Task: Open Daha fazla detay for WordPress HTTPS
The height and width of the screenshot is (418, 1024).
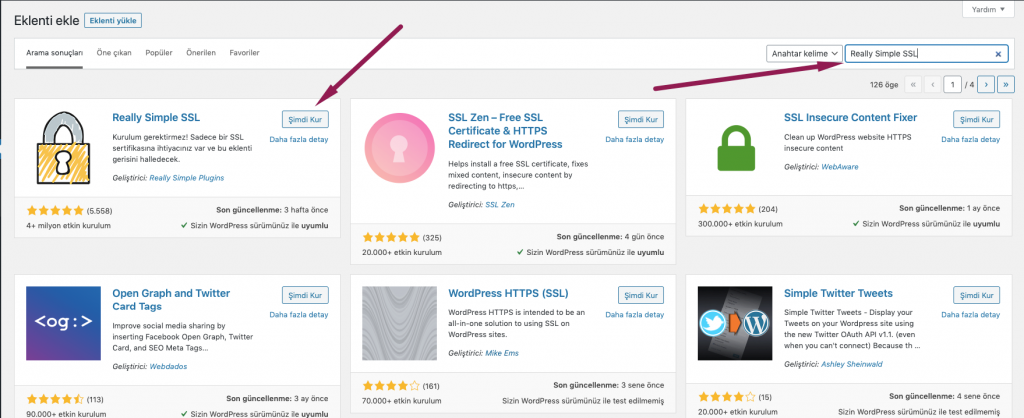Action: (635, 314)
